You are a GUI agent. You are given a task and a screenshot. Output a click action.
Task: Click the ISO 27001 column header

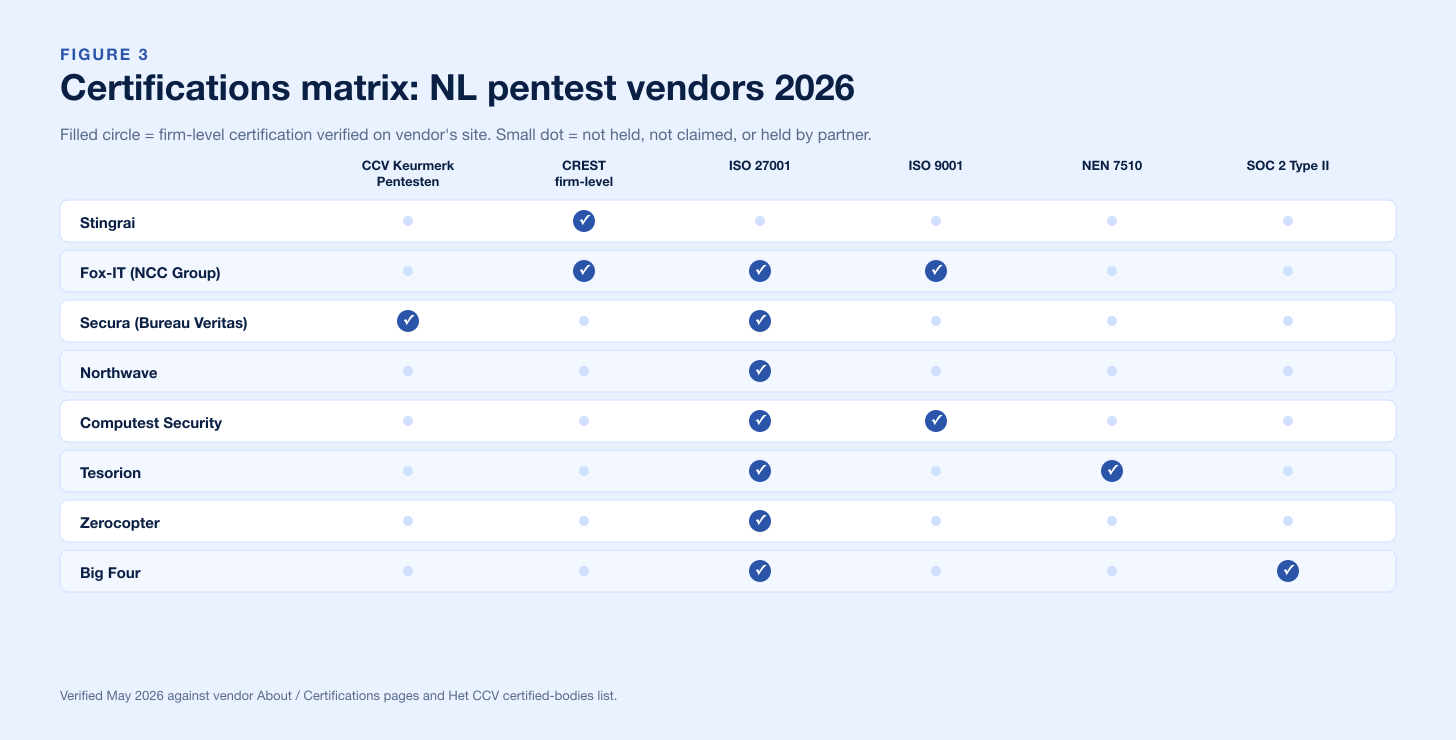pyautogui.click(x=760, y=166)
